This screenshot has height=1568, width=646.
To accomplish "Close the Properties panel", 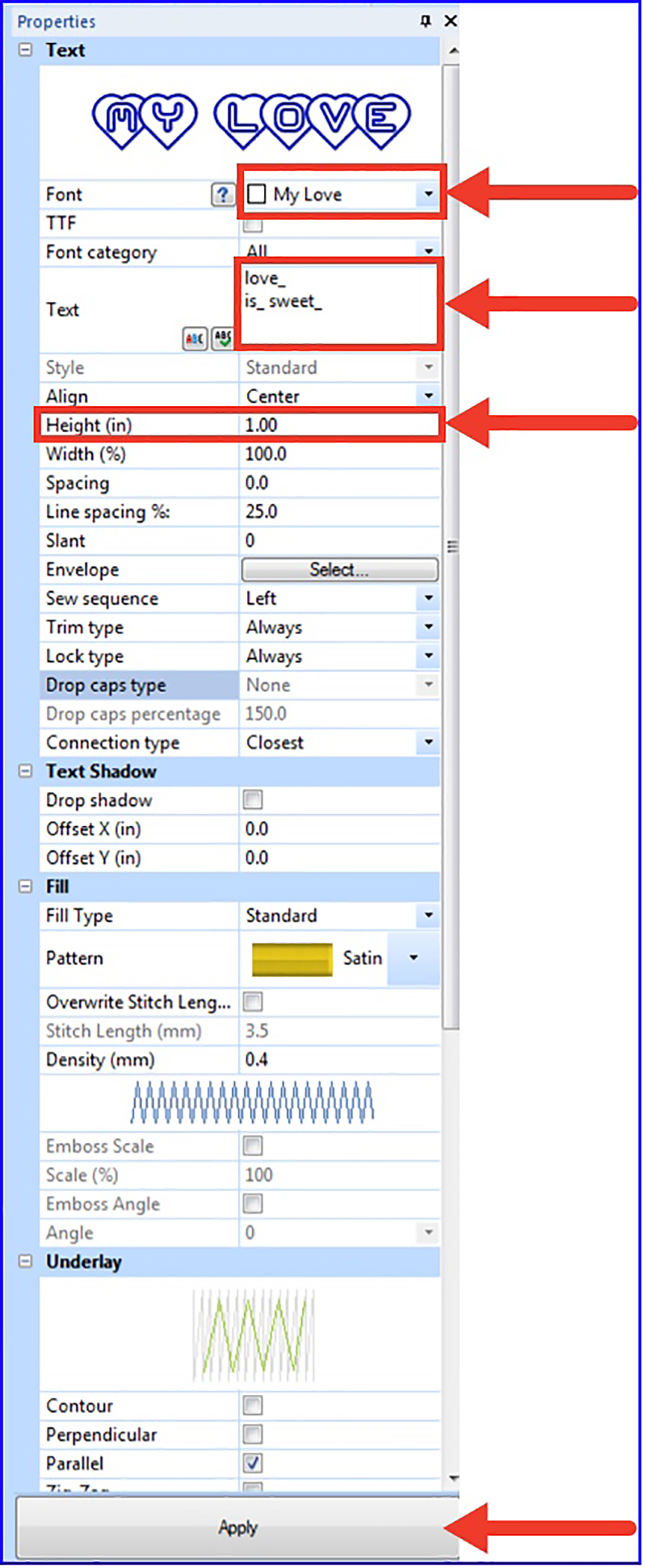I will coord(451,21).
